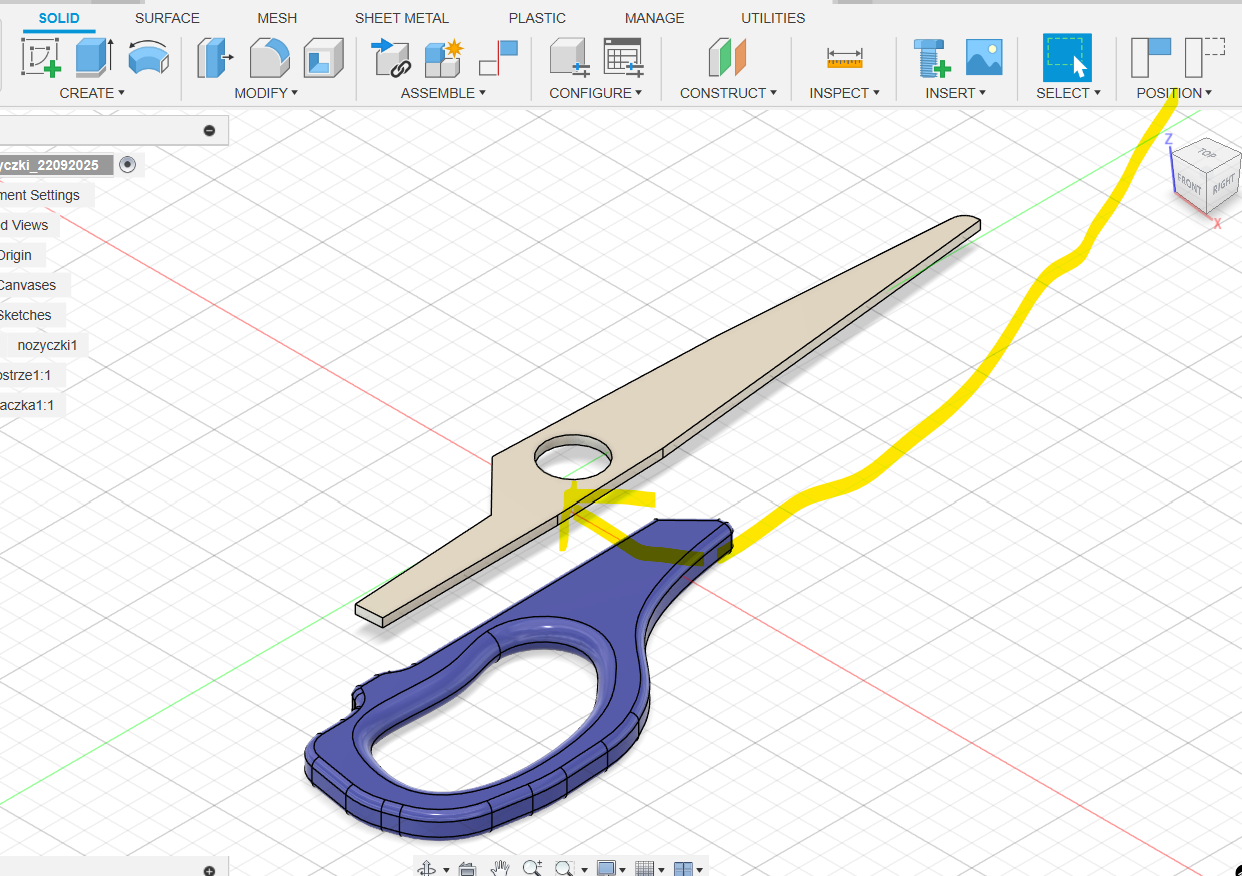Collapse the browser panel minus button
1242x876 pixels.
[209, 130]
